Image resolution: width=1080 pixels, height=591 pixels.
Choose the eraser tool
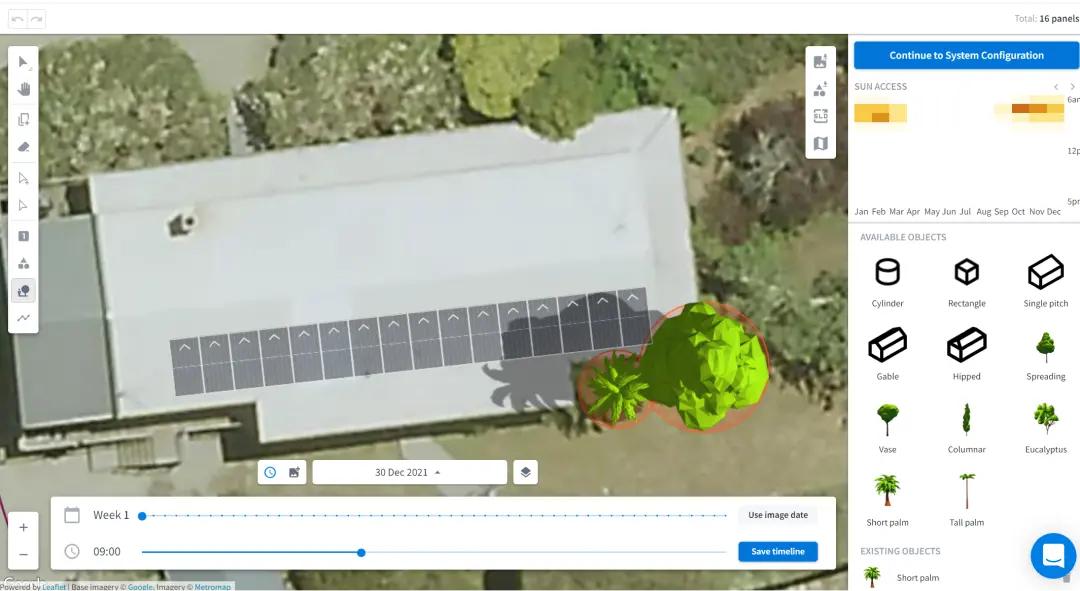(23, 147)
